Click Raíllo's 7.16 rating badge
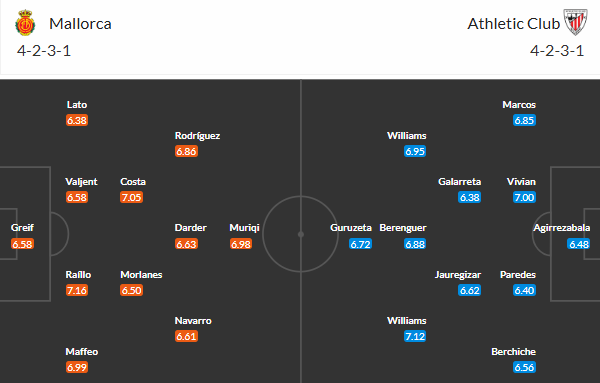The height and width of the screenshot is (383, 600). (77, 290)
